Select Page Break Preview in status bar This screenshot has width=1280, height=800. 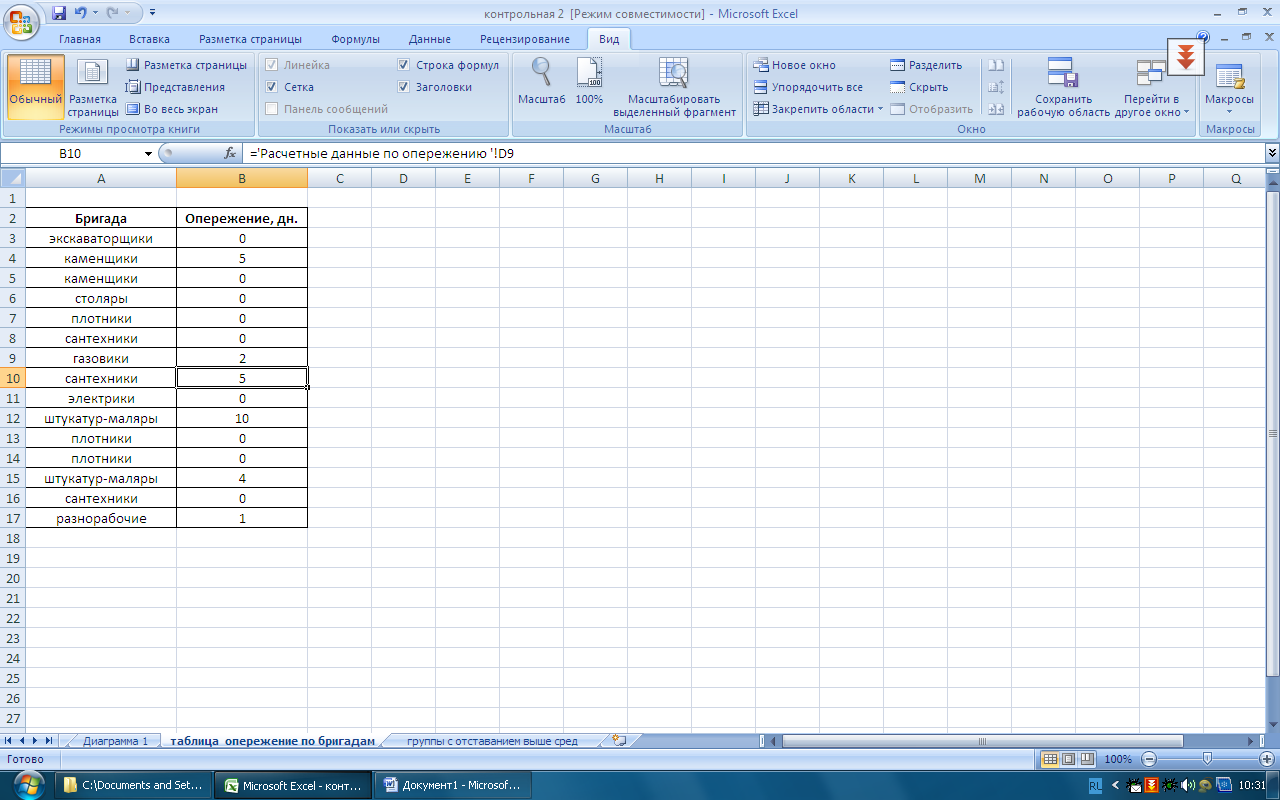pyautogui.click(x=1087, y=759)
